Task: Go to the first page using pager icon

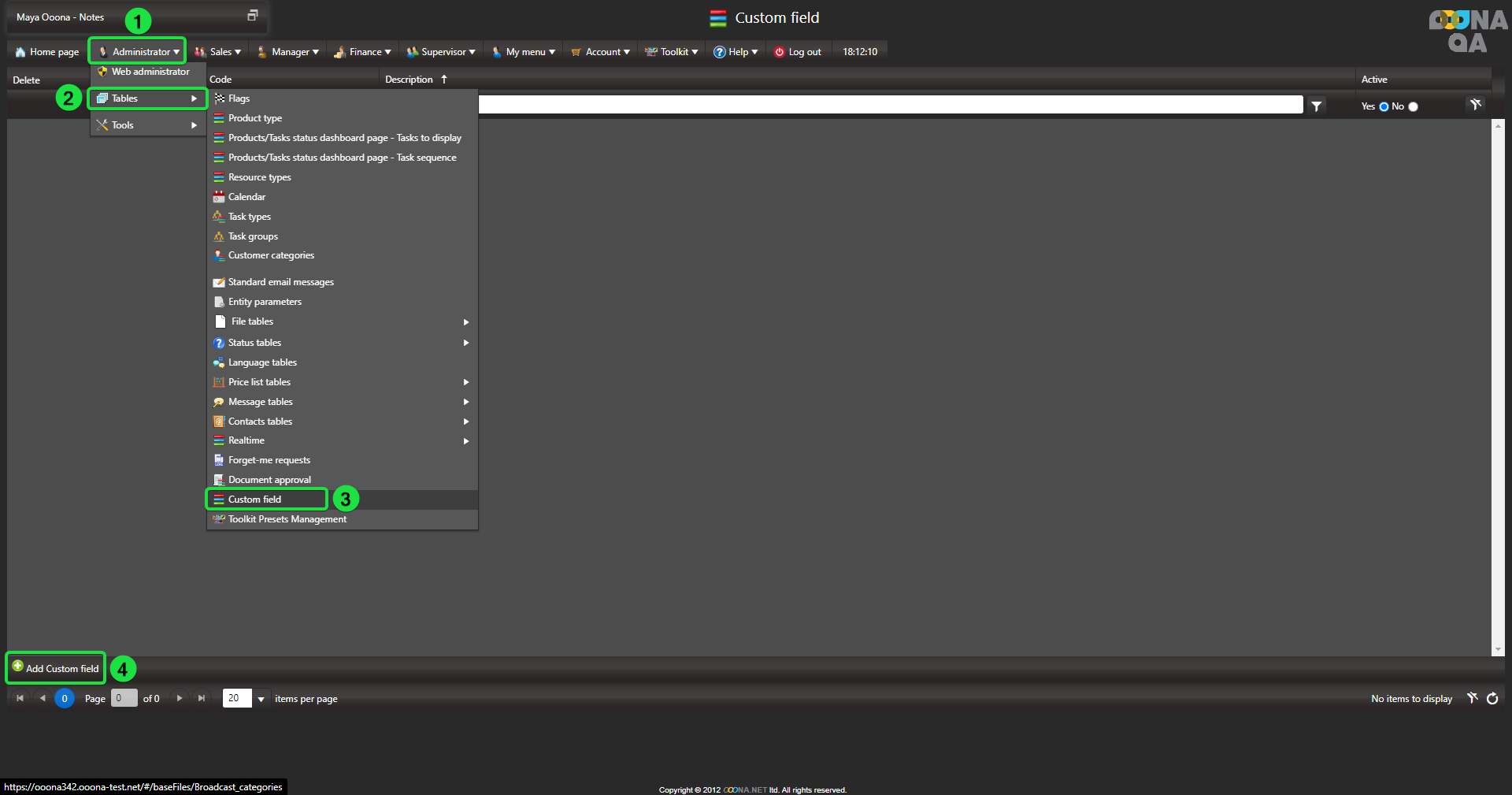Action: tap(20, 699)
